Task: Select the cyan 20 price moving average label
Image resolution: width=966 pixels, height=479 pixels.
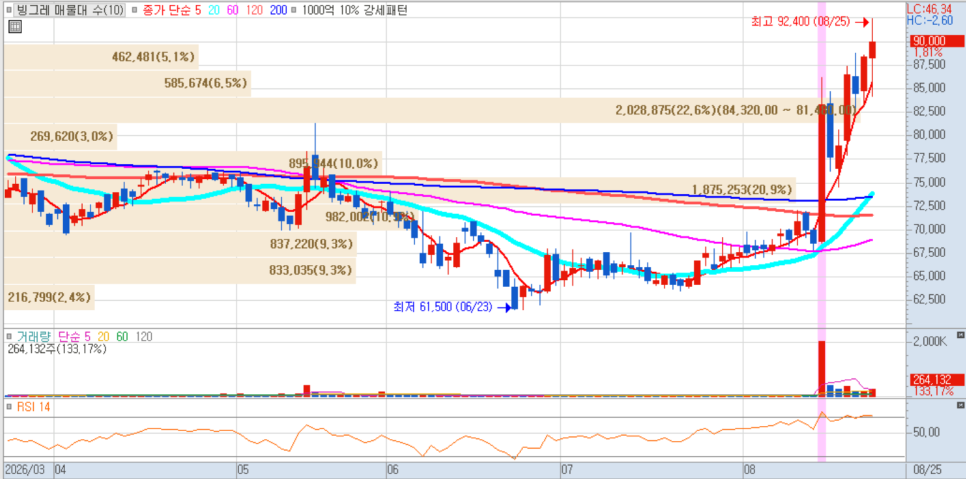Action: (x=213, y=10)
